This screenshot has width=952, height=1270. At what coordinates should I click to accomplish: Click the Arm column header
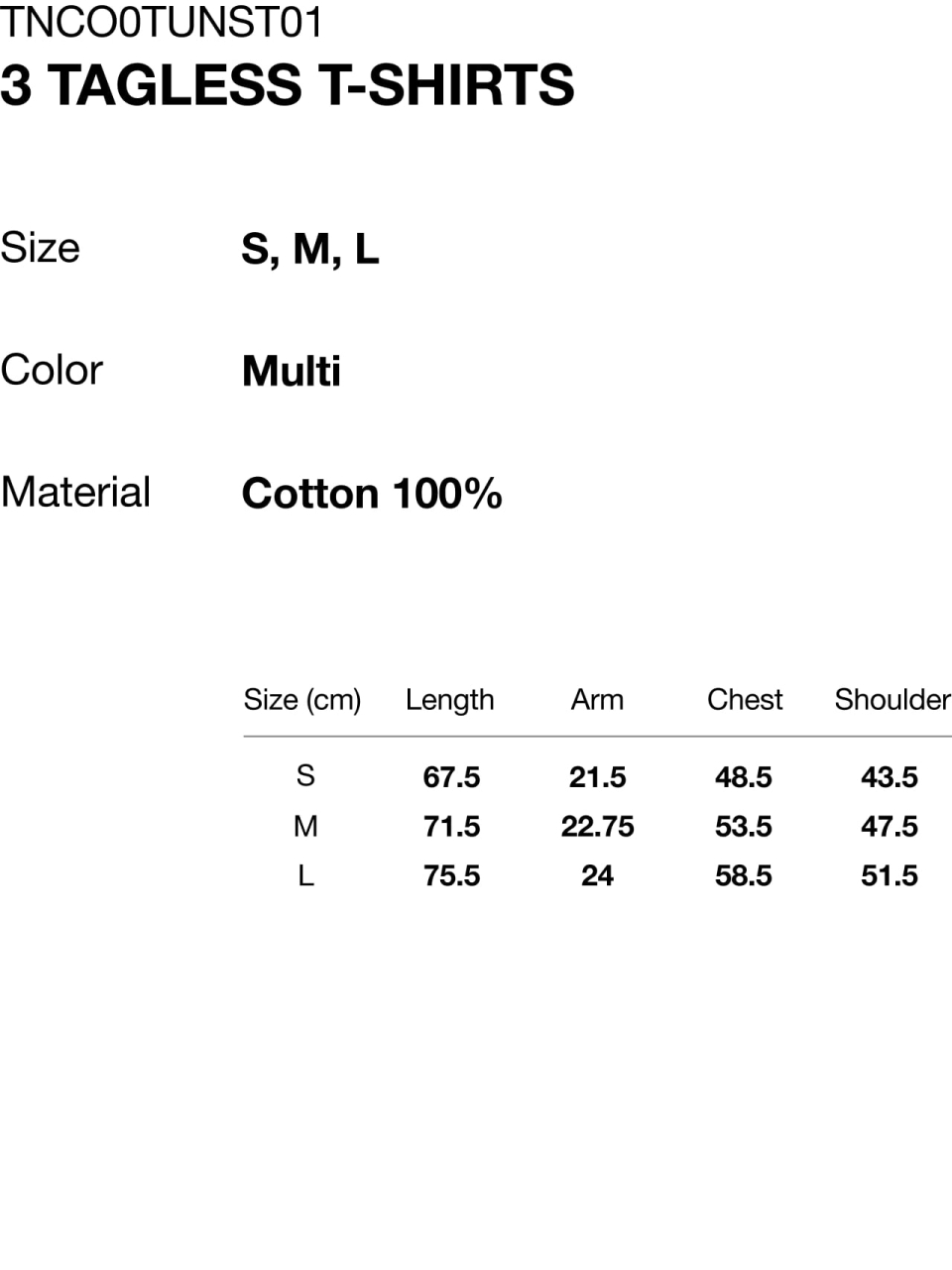tap(597, 700)
